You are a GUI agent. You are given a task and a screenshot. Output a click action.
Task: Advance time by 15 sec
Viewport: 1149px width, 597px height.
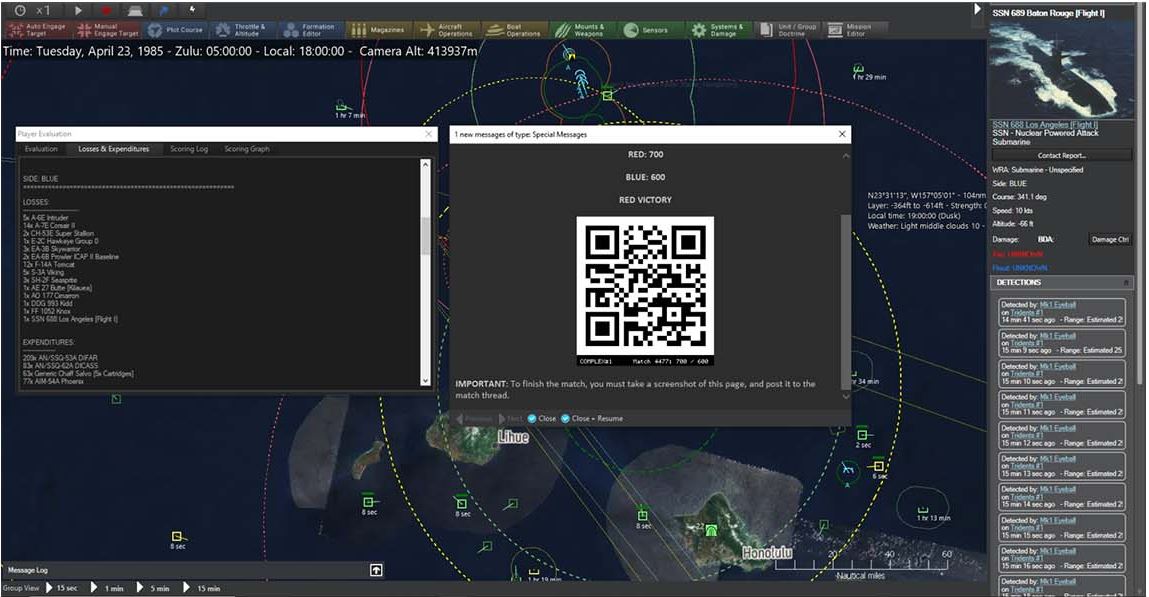62,588
